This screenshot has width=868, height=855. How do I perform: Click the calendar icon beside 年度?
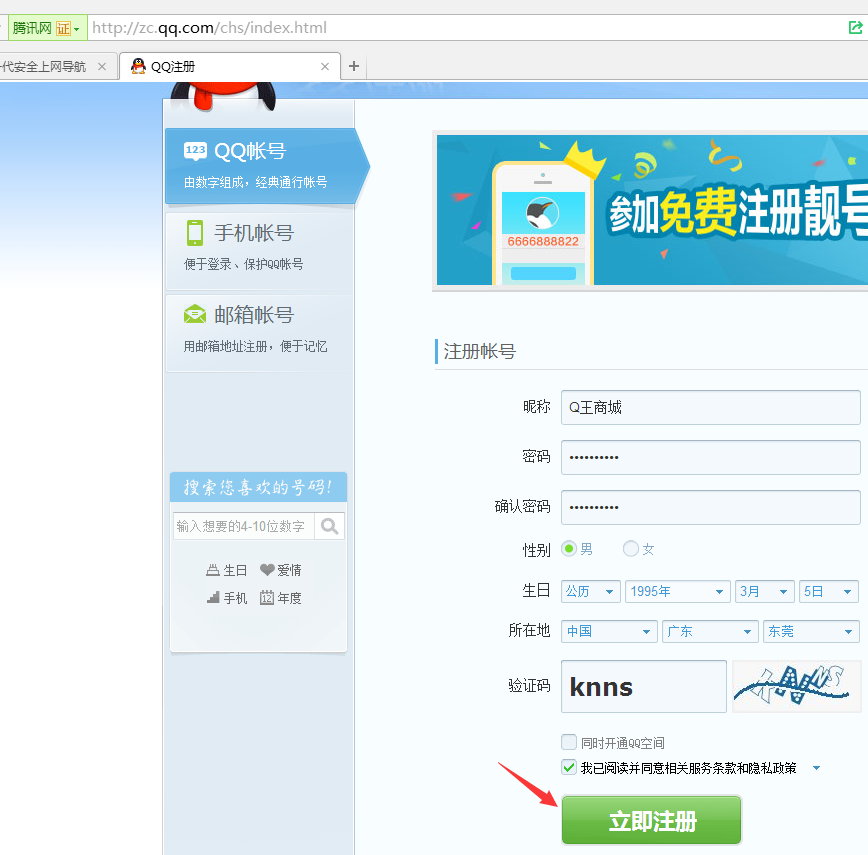coord(267,598)
